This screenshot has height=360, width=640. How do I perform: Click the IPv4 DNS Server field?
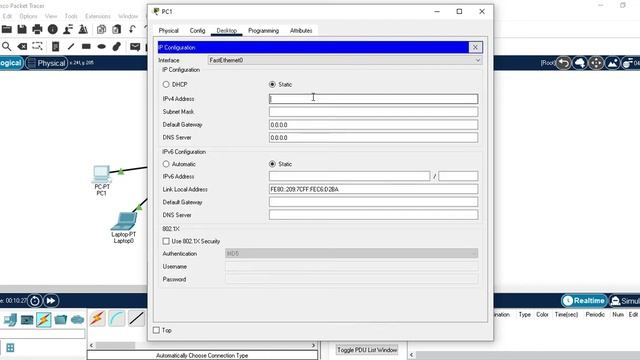point(373,138)
